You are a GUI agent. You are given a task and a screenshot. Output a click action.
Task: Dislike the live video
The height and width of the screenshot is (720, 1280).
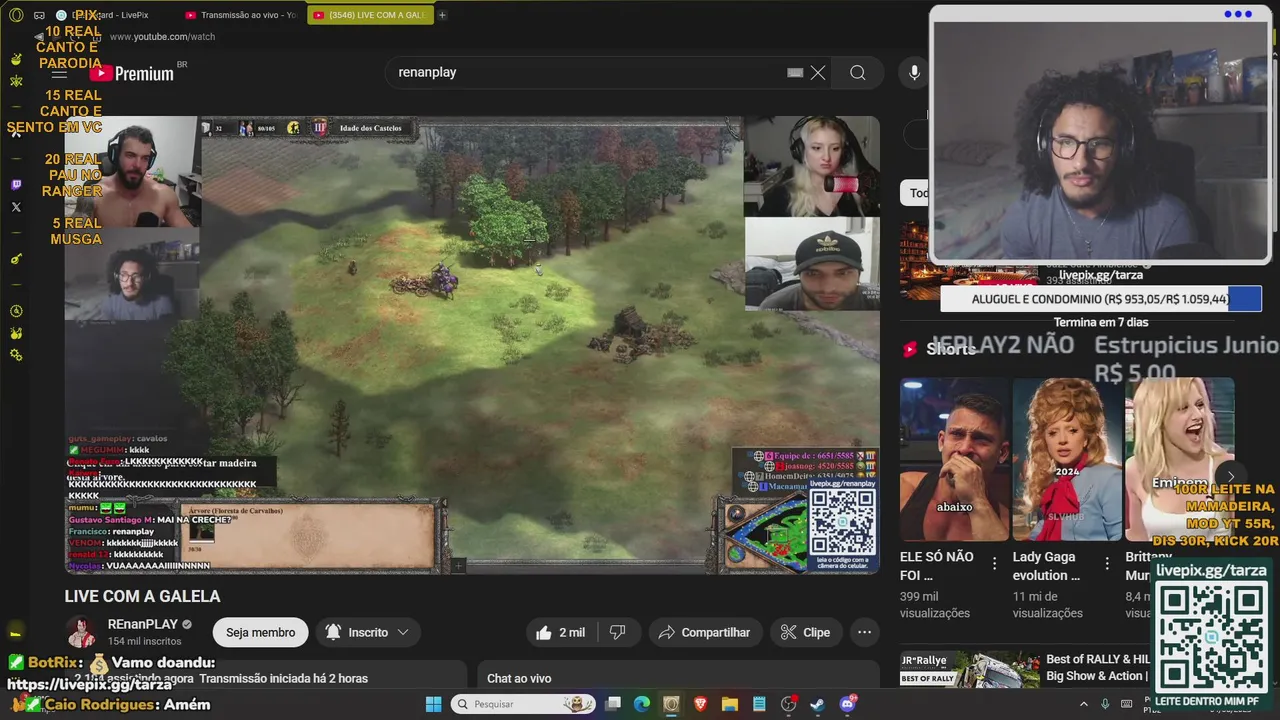(618, 632)
